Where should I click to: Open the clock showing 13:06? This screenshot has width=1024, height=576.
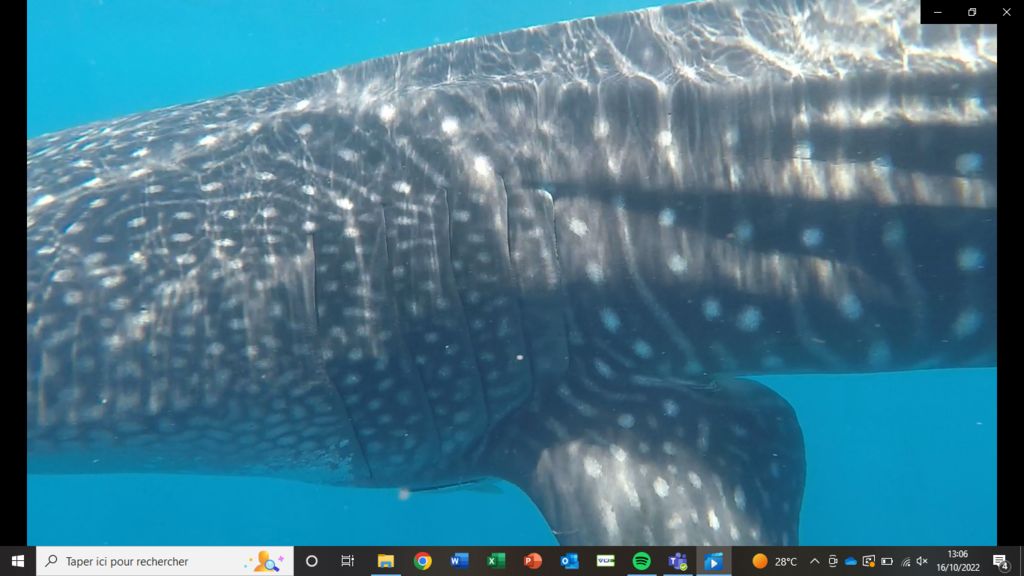(x=957, y=561)
